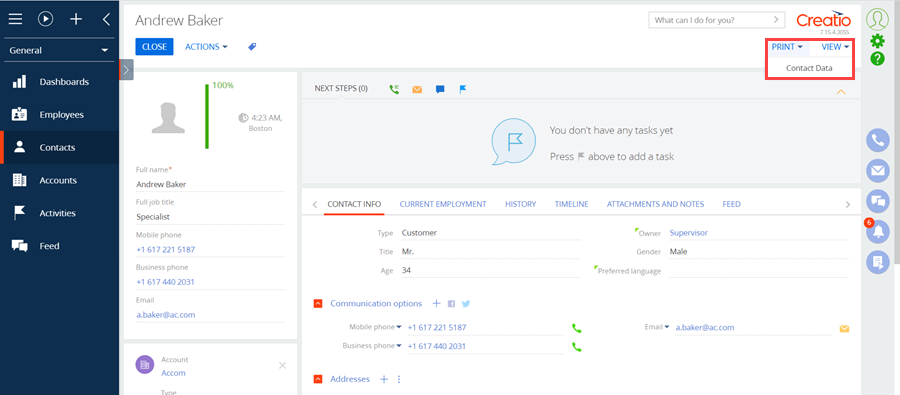Switch to the Timeline tab
The width and height of the screenshot is (900, 395).
coord(571,204)
